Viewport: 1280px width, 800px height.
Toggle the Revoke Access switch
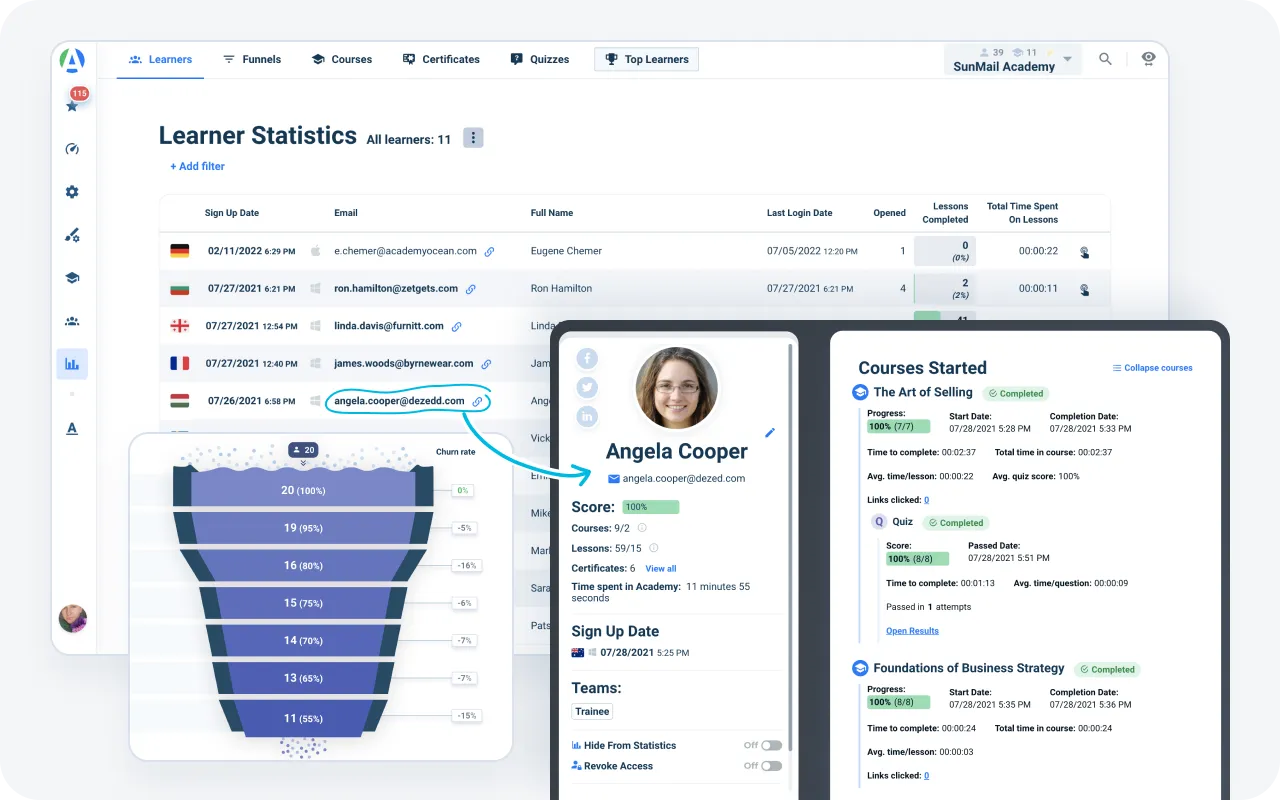[x=770, y=766]
